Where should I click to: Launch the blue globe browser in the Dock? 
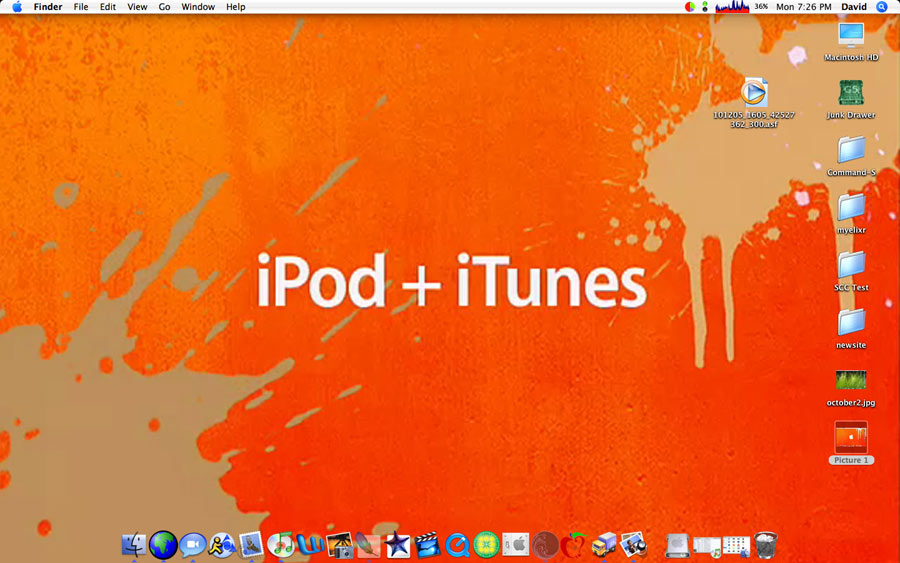[163, 545]
